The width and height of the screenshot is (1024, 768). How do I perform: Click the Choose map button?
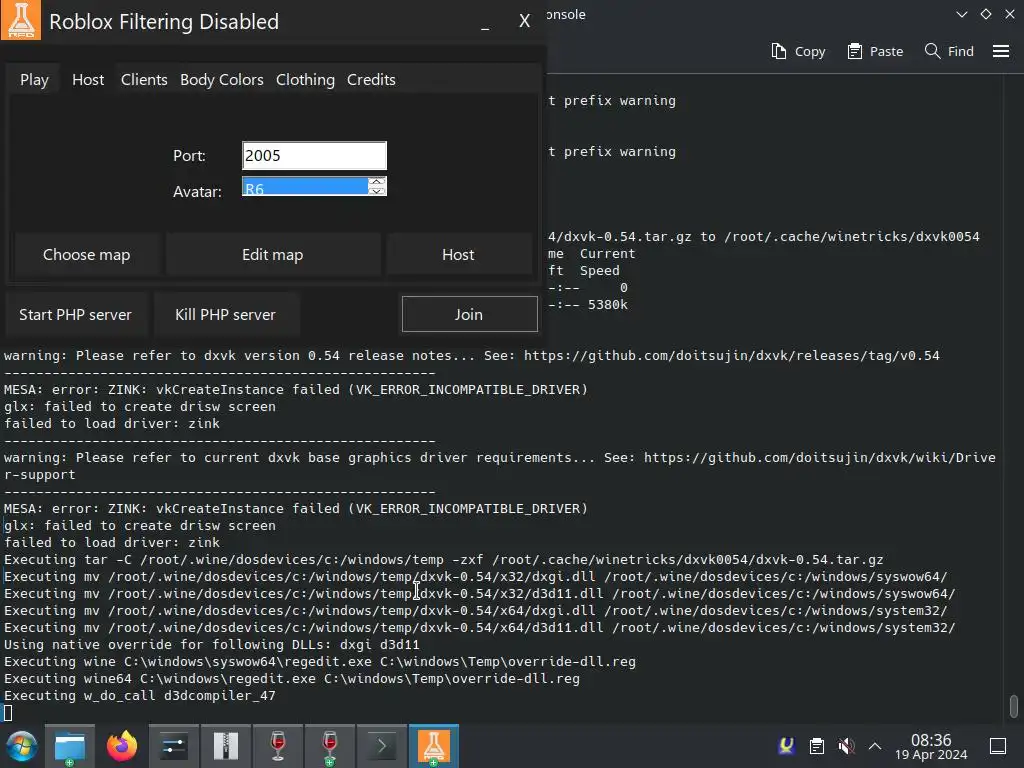(x=86, y=255)
